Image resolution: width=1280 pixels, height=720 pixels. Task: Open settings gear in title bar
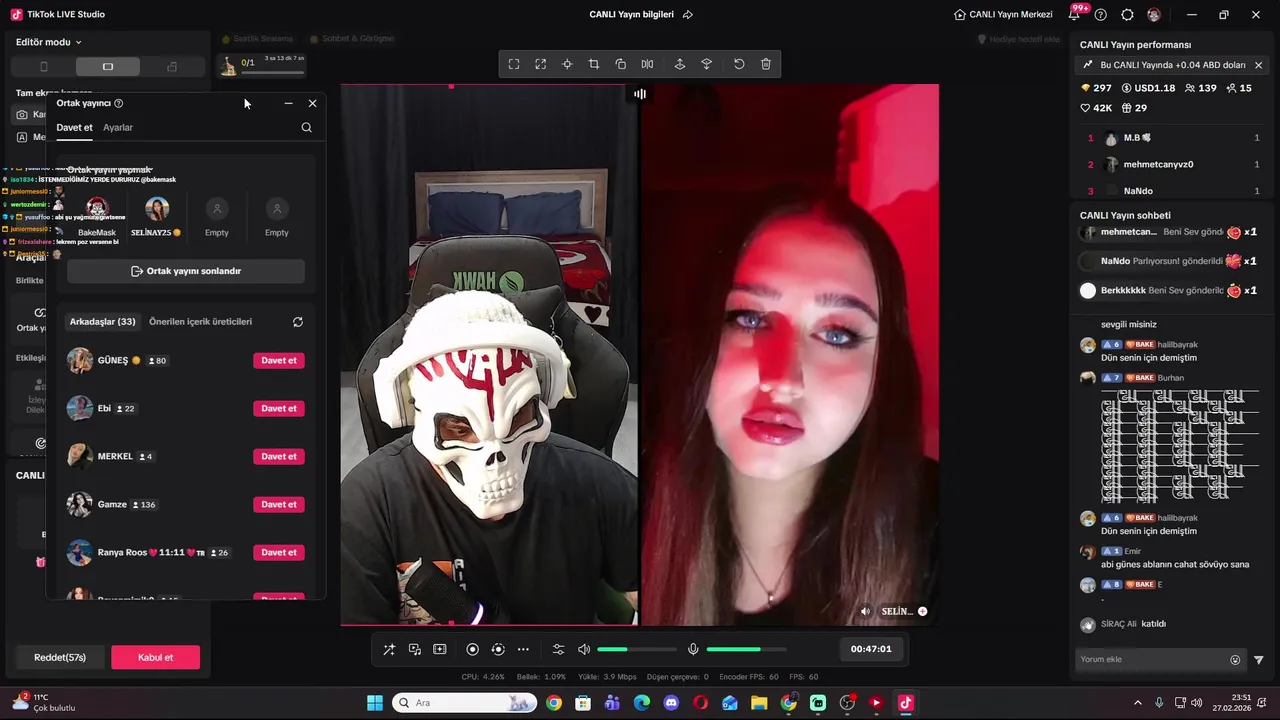point(1127,15)
